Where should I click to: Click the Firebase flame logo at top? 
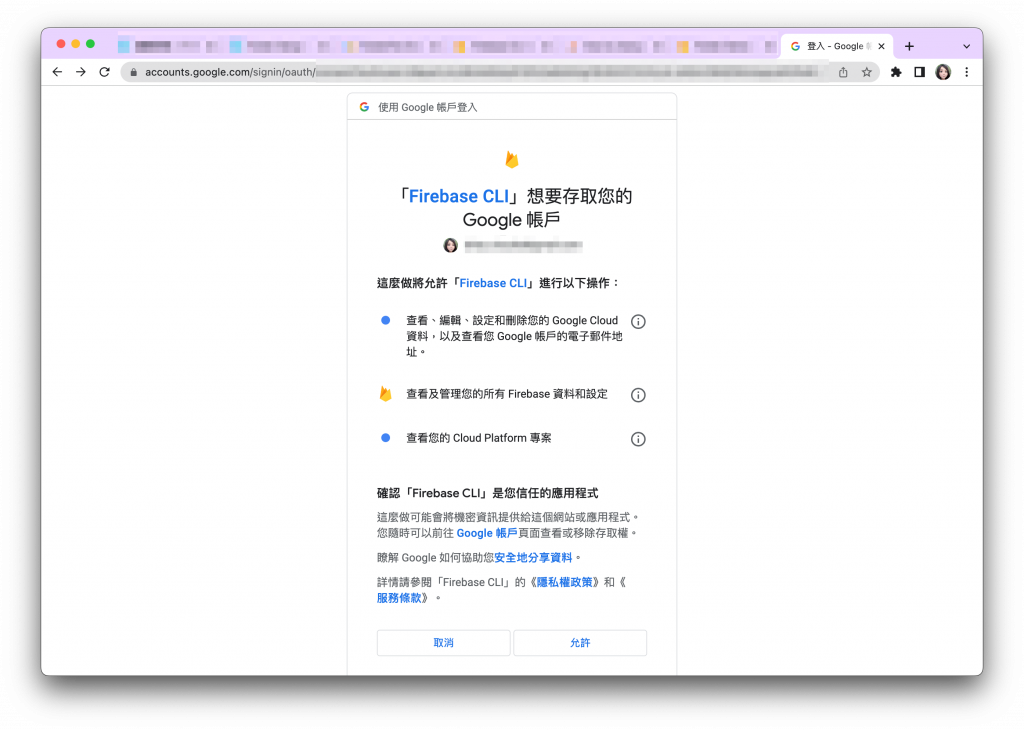click(512, 159)
